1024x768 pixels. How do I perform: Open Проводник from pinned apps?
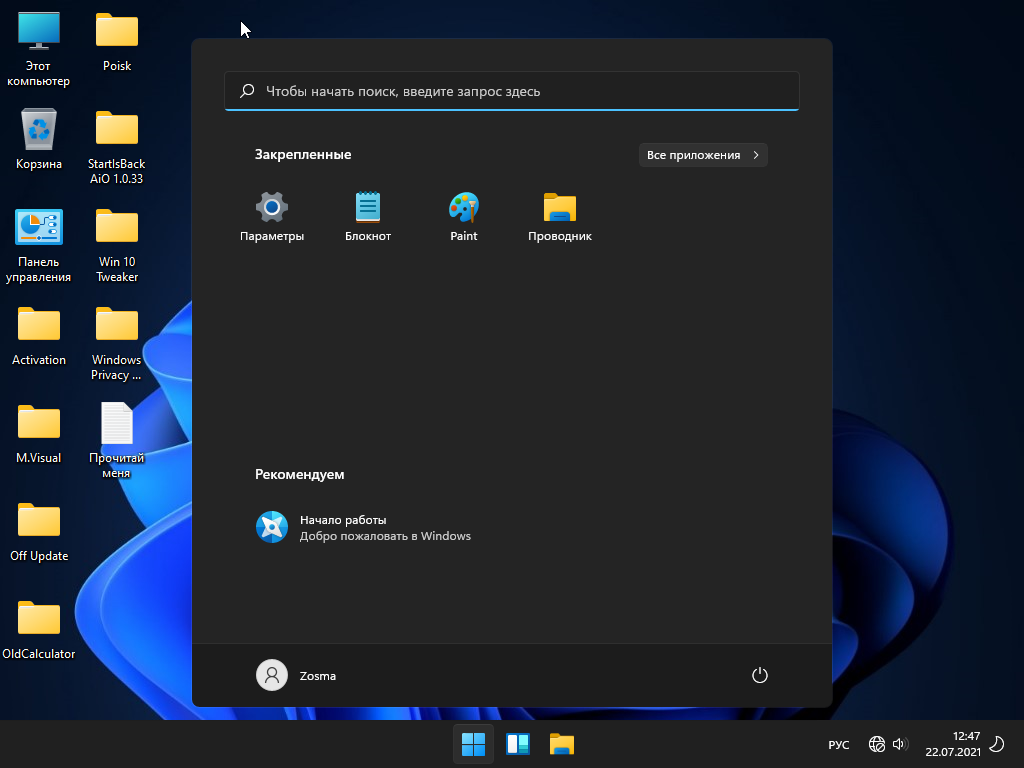point(560,208)
